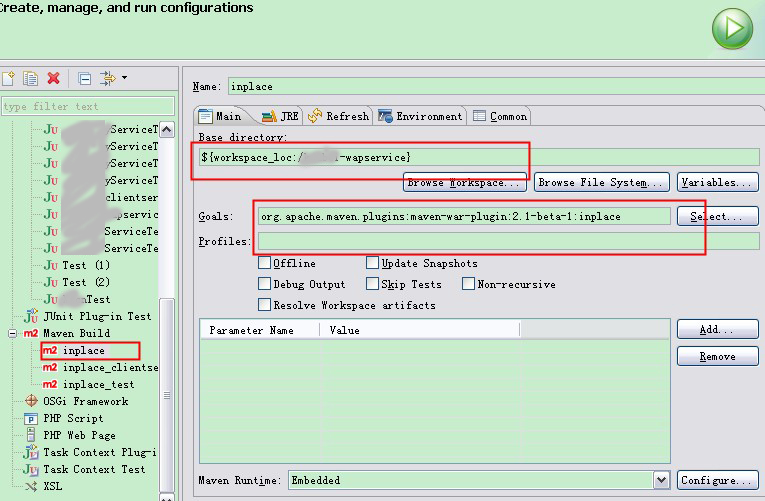The image size is (765, 501).
Task: Click the green Run arrow icon
Action: point(732,29)
